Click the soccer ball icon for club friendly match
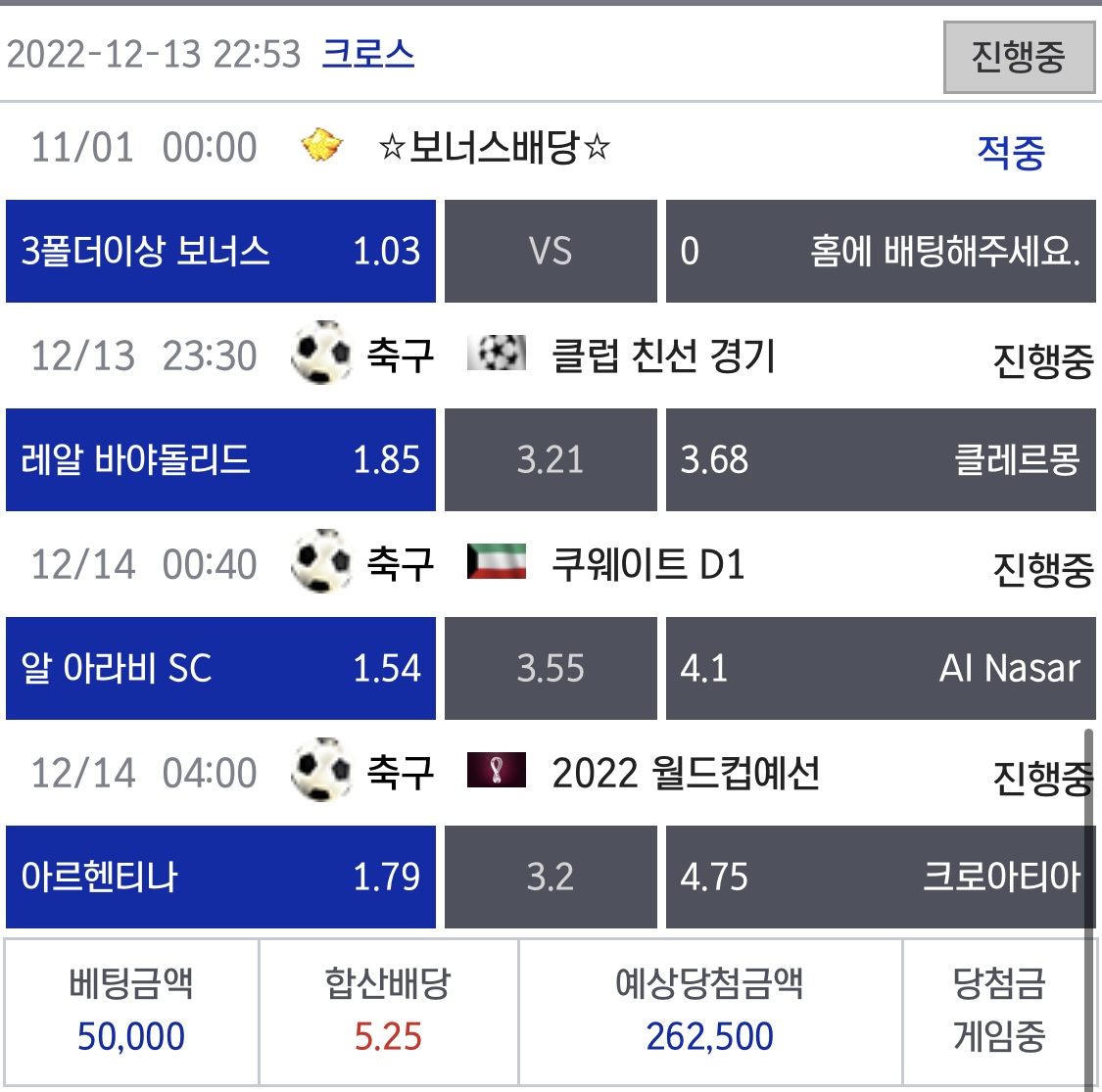Image resolution: width=1102 pixels, height=1092 pixels. point(322,353)
